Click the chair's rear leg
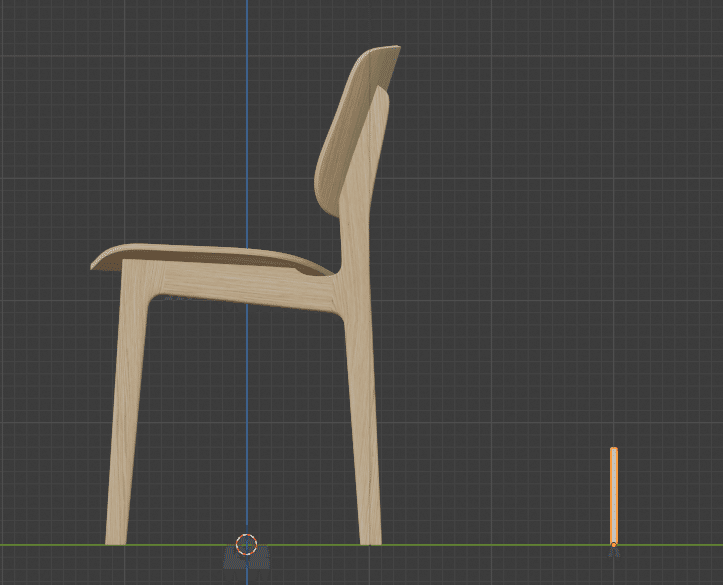723x585 pixels. coord(363,415)
